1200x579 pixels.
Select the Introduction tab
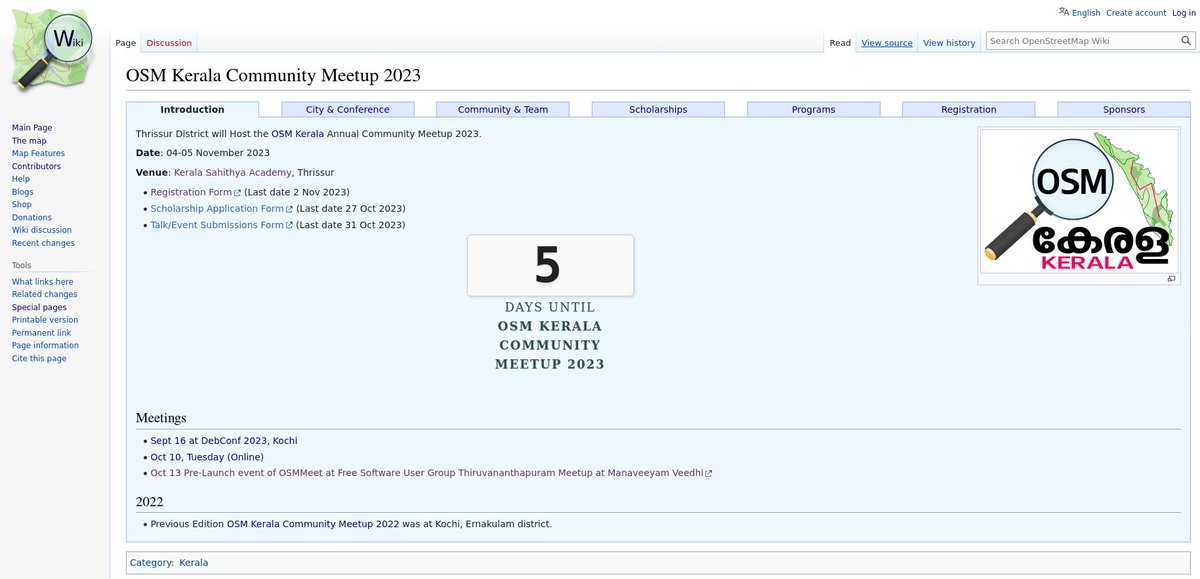coord(192,109)
